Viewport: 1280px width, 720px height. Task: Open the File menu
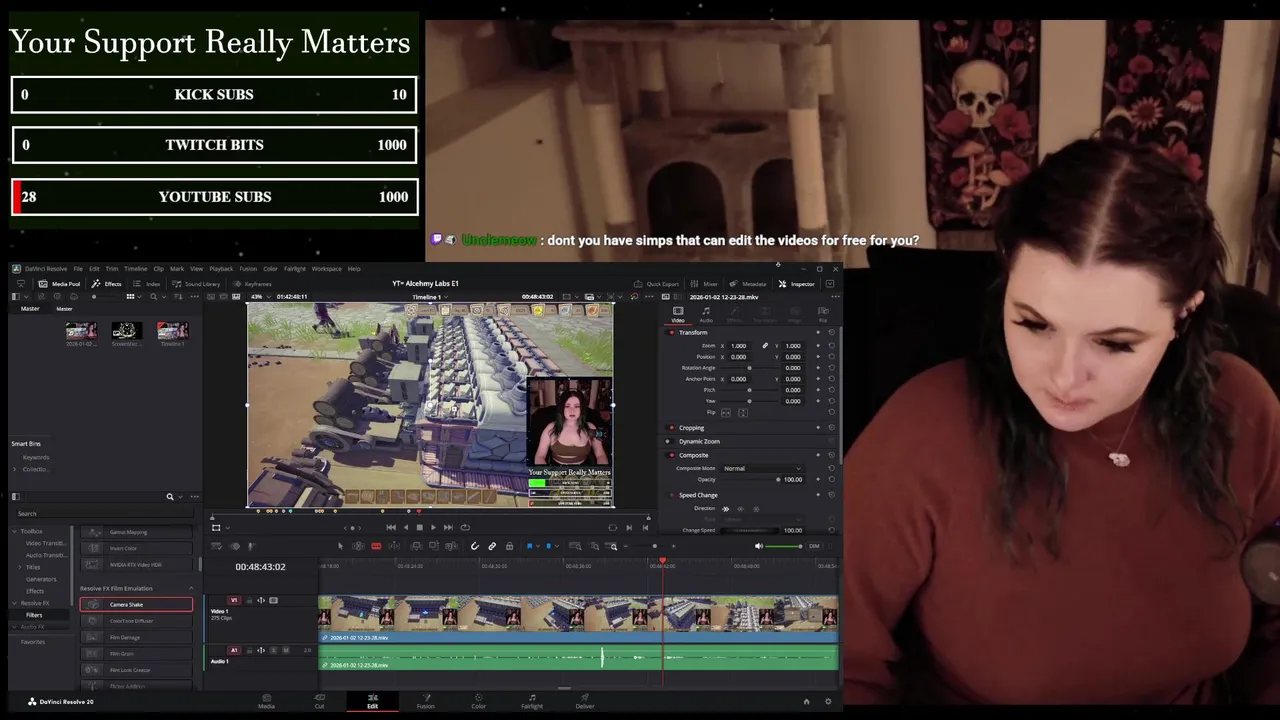[x=78, y=269]
